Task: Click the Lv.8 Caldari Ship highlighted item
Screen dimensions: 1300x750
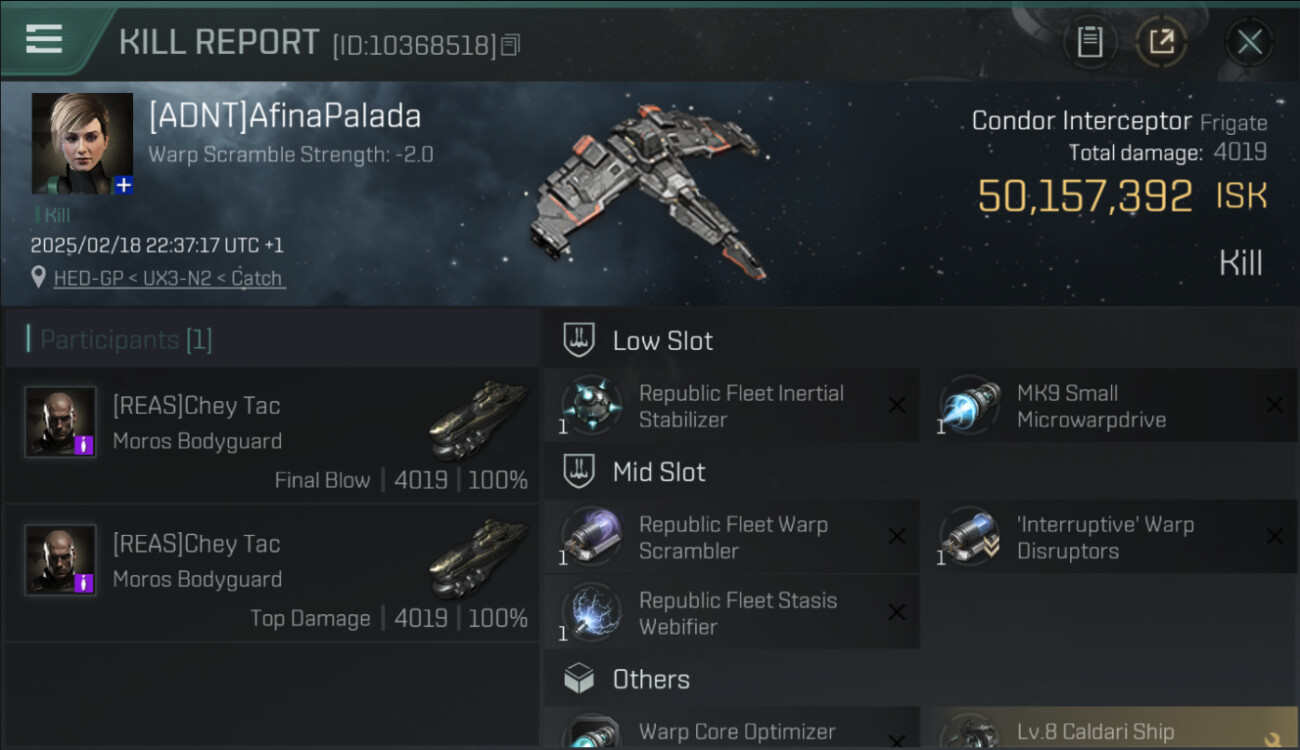Action: tap(1109, 729)
